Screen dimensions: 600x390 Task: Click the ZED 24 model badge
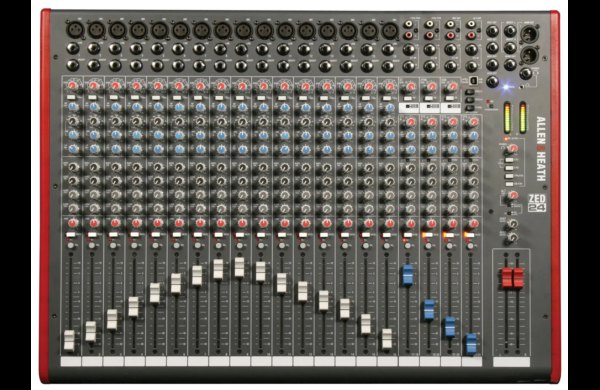pyautogui.click(x=537, y=203)
